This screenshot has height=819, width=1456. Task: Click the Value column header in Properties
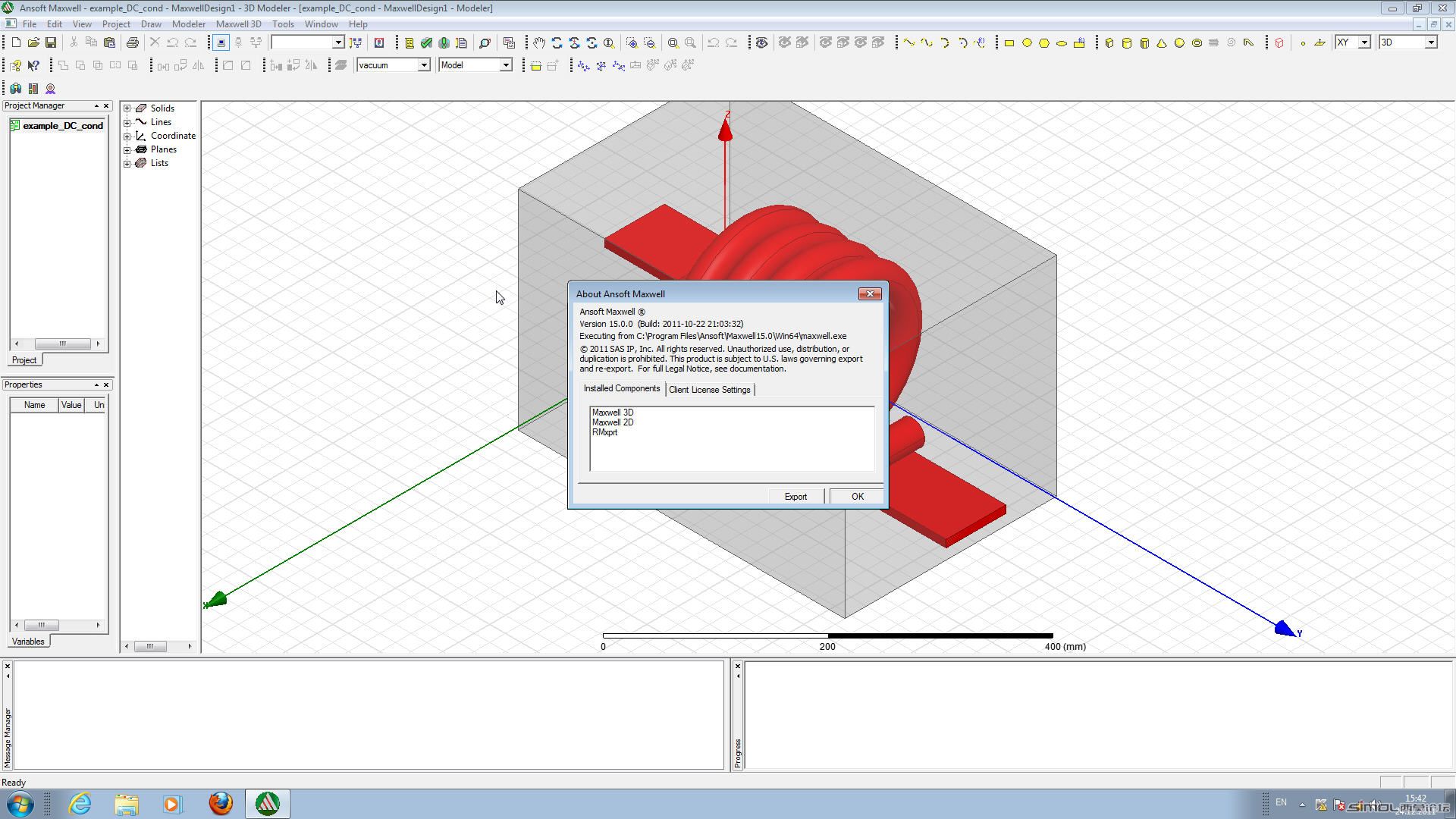pos(71,405)
